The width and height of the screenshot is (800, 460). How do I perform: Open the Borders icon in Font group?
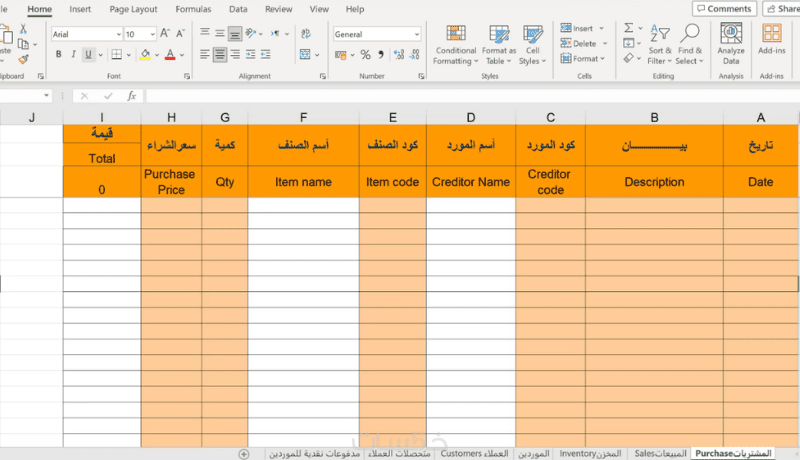click(x=117, y=55)
